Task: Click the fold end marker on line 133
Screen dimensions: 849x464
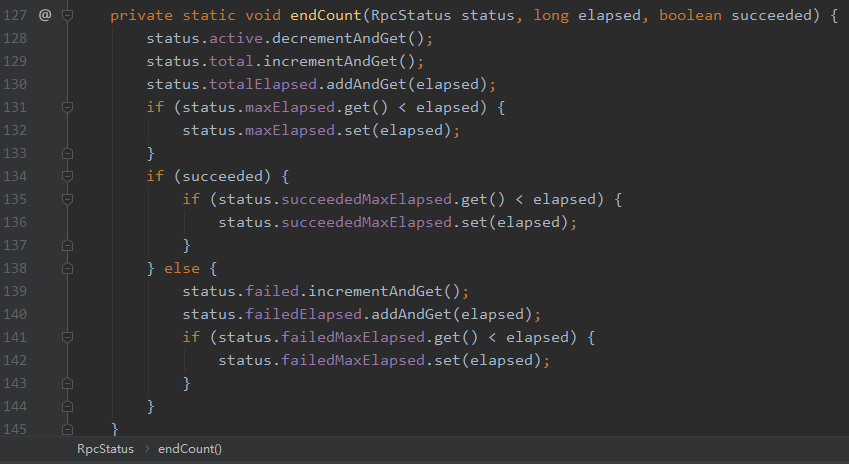Action: coord(67,153)
